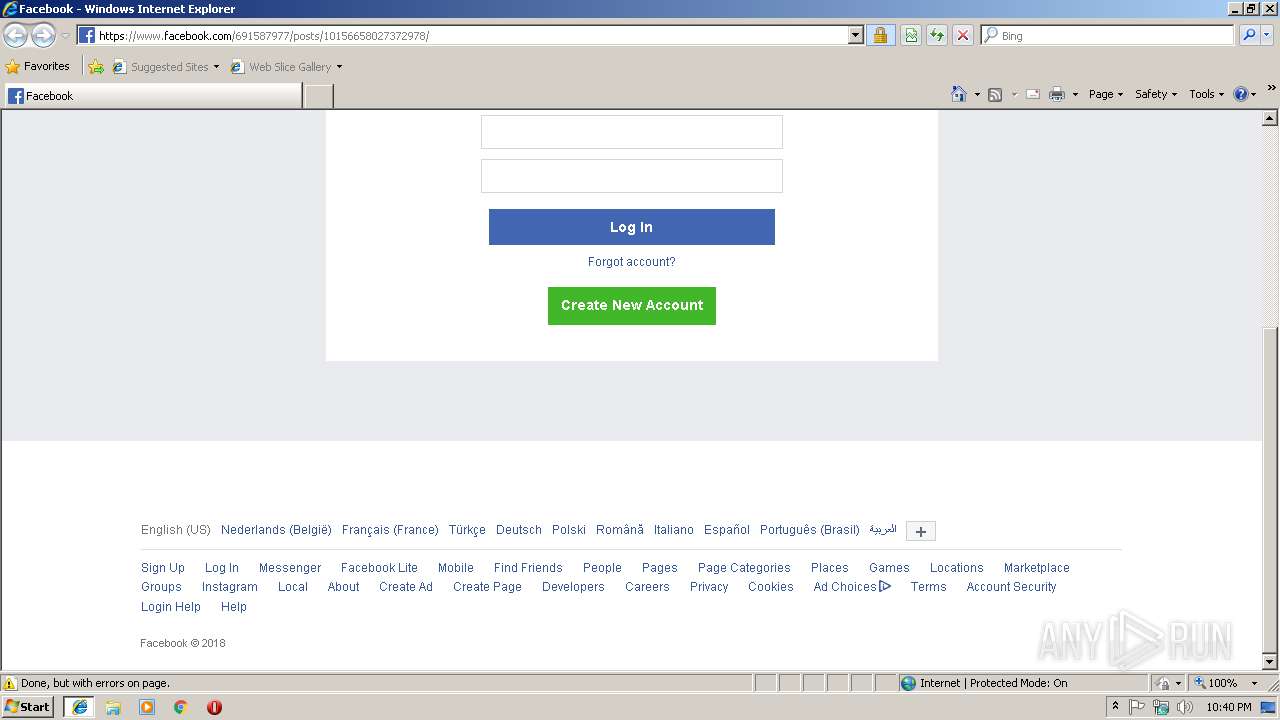Click the Create New Account button
The image size is (1280, 720).
pyautogui.click(x=632, y=305)
